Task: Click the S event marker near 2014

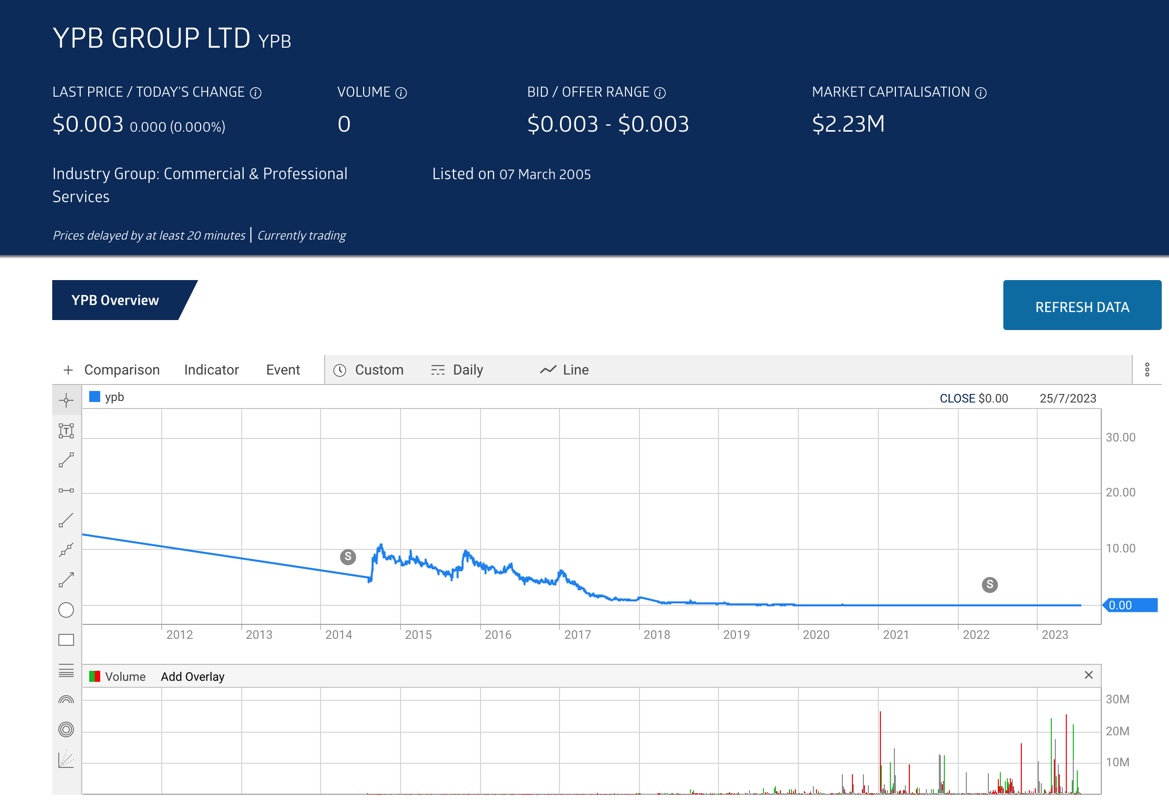Action: click(348, 557)
